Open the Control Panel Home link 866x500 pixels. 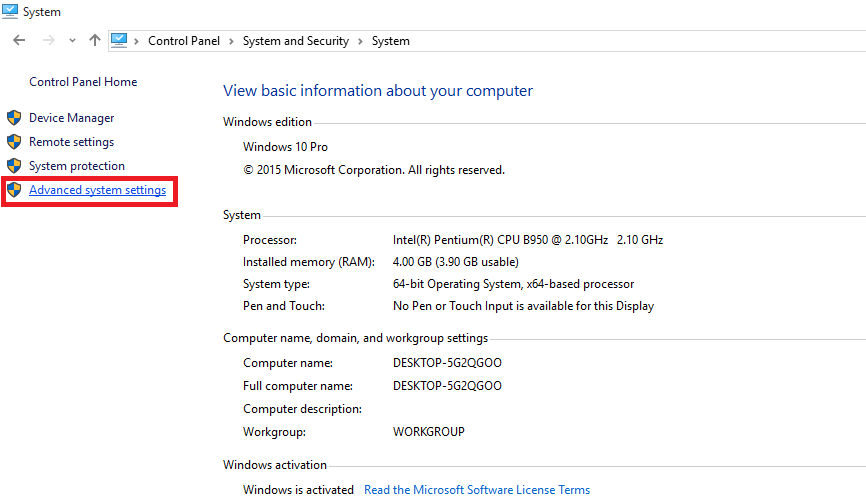[x=83, y=82]
